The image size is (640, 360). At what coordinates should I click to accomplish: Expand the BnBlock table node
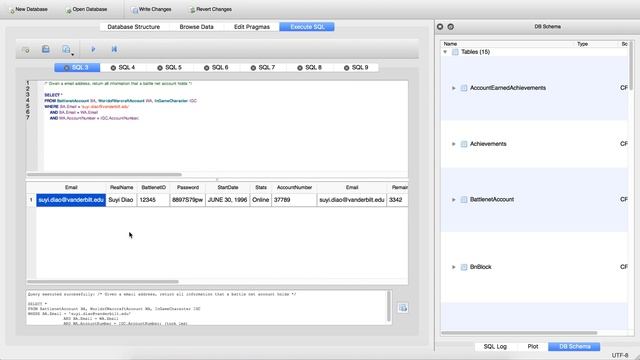453,267
